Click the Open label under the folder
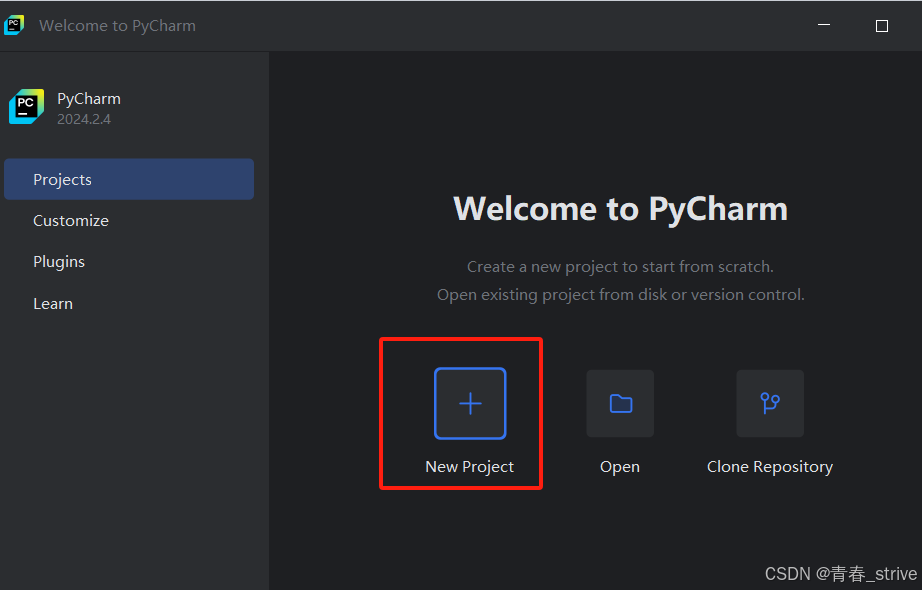Image resolution: width=922 pixels, height=590 pixels. (x=620, y=467)
